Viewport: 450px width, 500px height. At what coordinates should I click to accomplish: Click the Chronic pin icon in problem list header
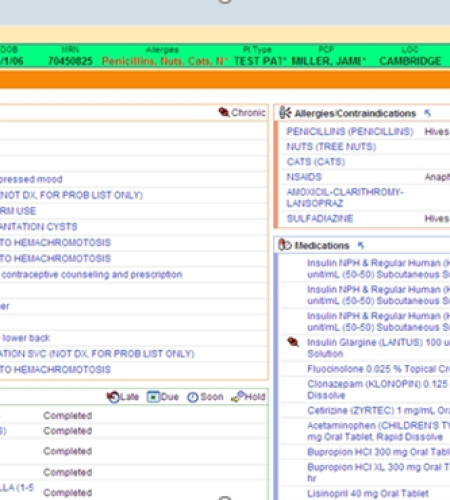tap(224, 112)
